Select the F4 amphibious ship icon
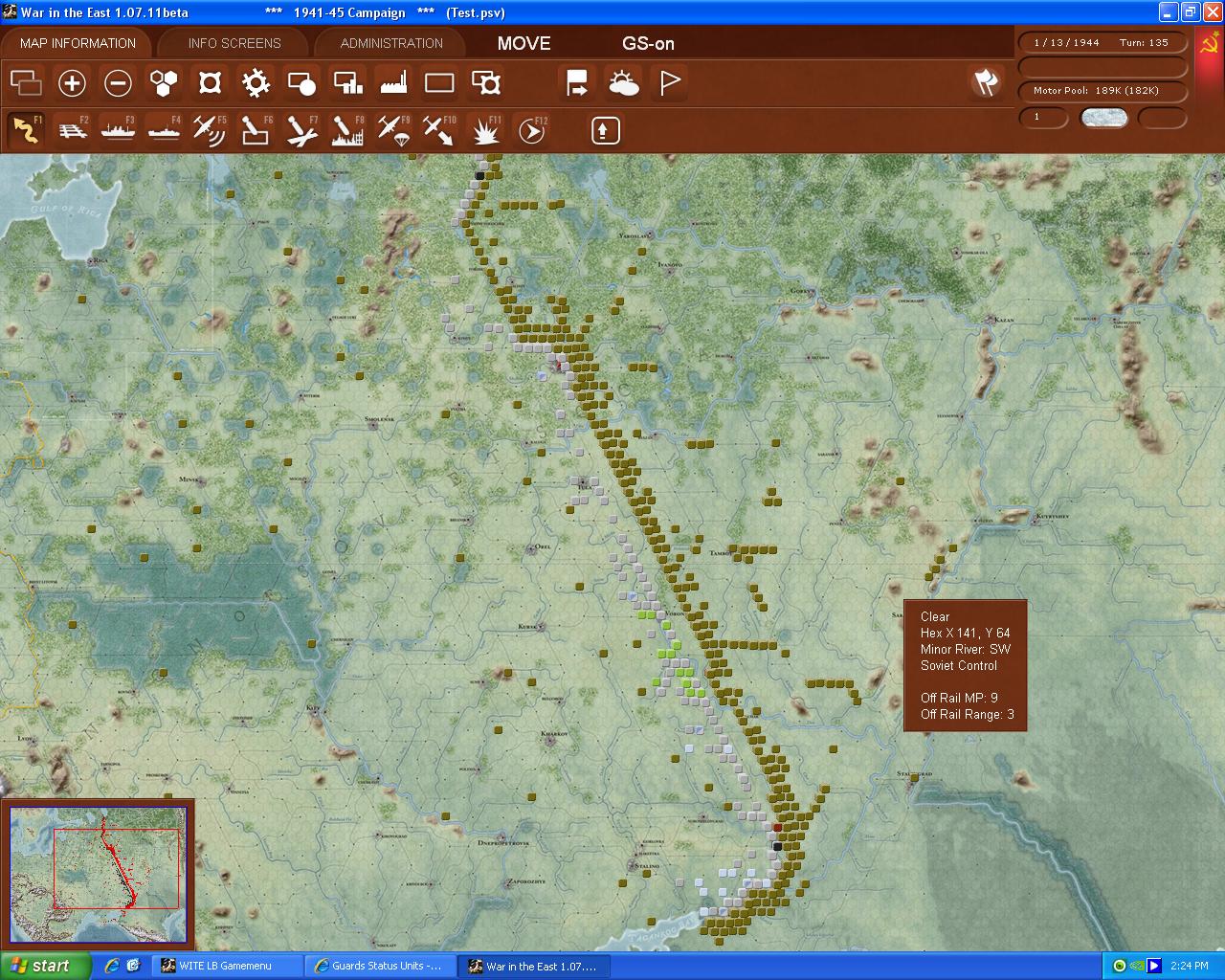Viewport: 1225px width, 980px height. pyautogui.click(x=164, y=130)
